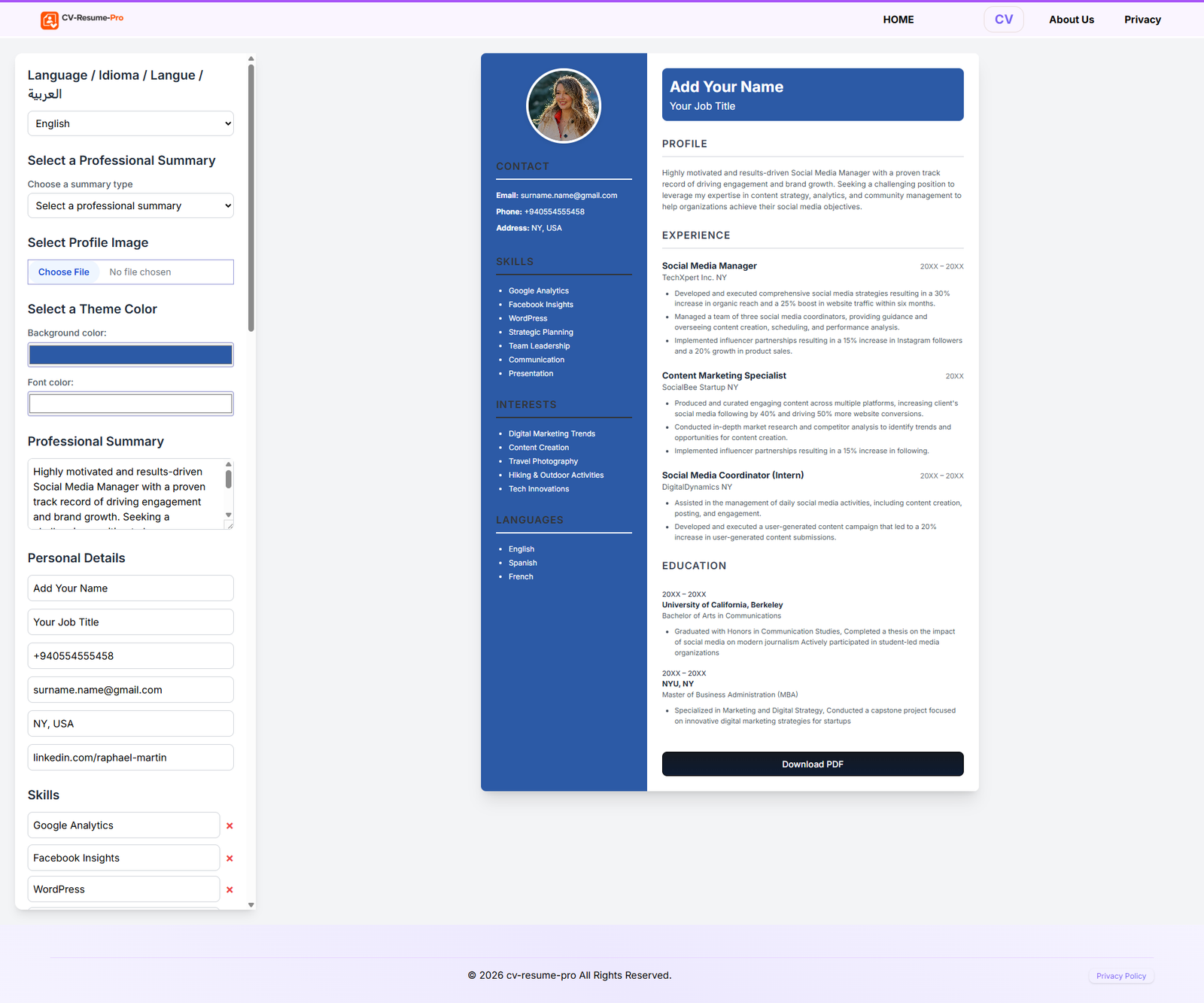1204x1003 pixels.
Task: Click the resume email surname.name@gmail.com
Action: [569, 196]
